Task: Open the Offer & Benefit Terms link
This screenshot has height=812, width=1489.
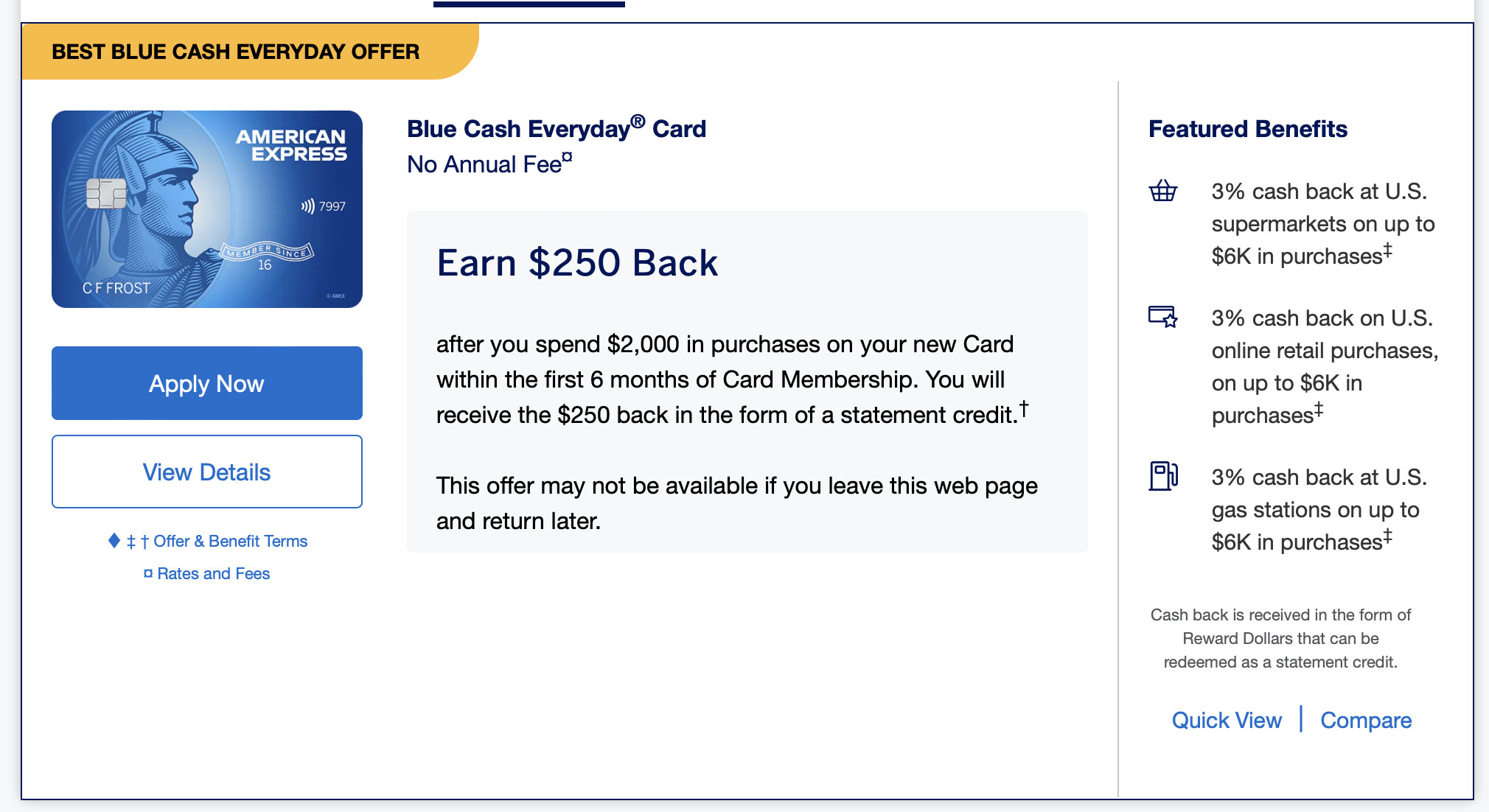Action: point(230,542)
